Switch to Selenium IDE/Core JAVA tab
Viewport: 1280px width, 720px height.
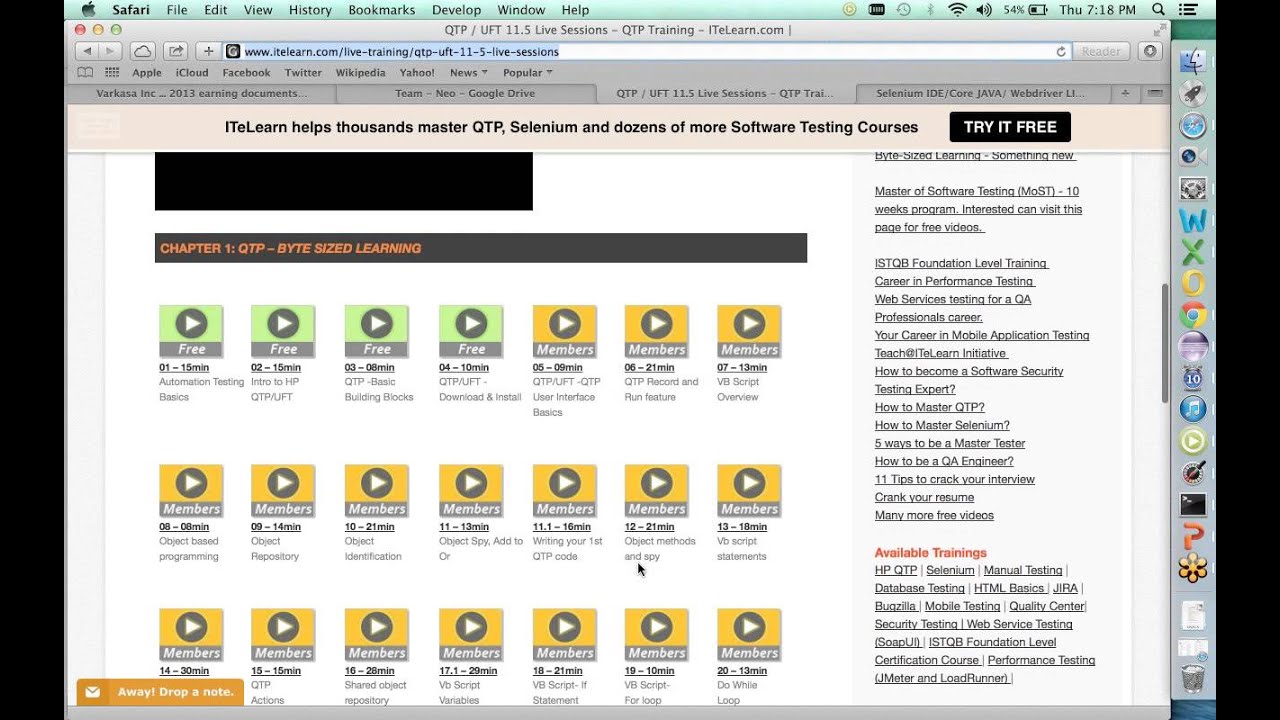[x=980, y=93]
